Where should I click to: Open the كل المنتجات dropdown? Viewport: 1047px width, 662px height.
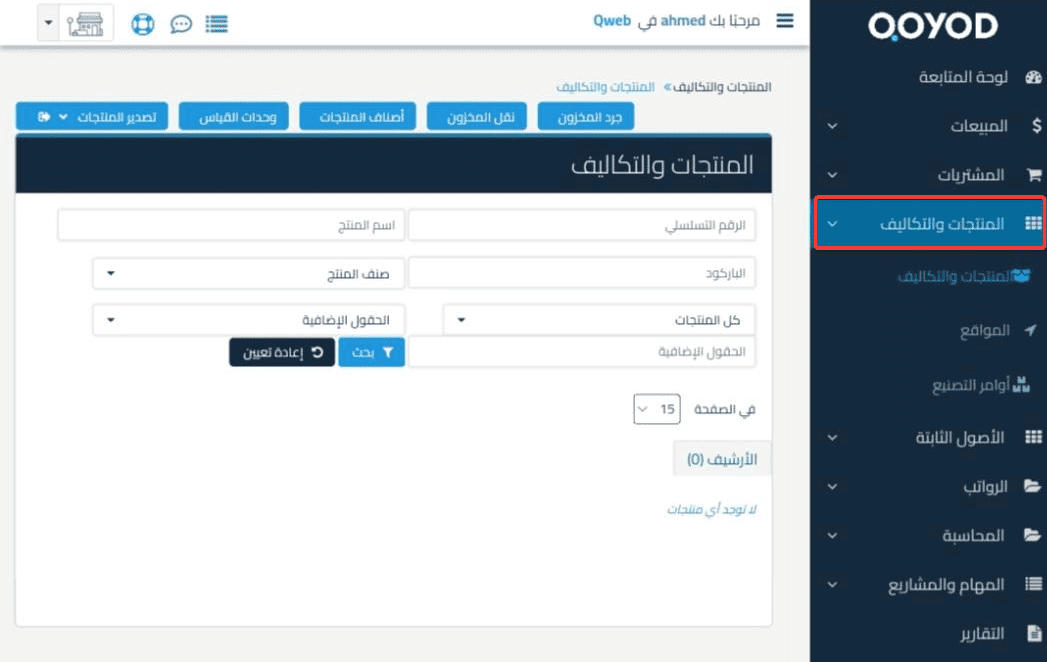pyautogui.click(x=599, y=320)
